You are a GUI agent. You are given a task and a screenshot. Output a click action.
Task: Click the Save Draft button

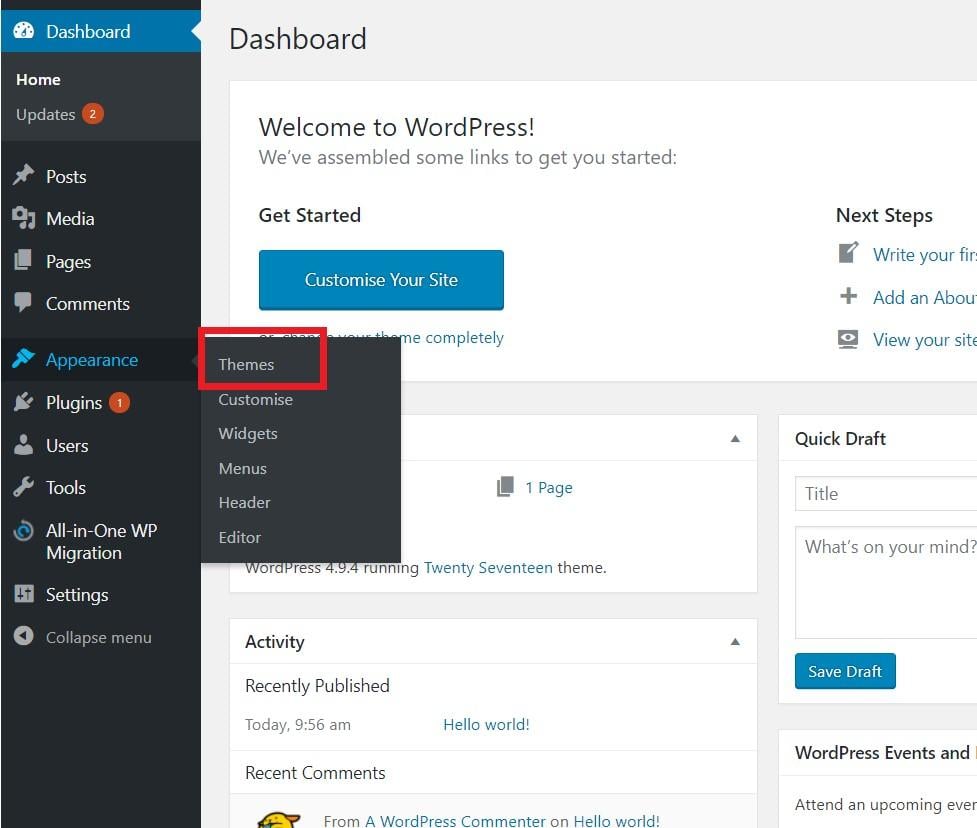(845, 671)
